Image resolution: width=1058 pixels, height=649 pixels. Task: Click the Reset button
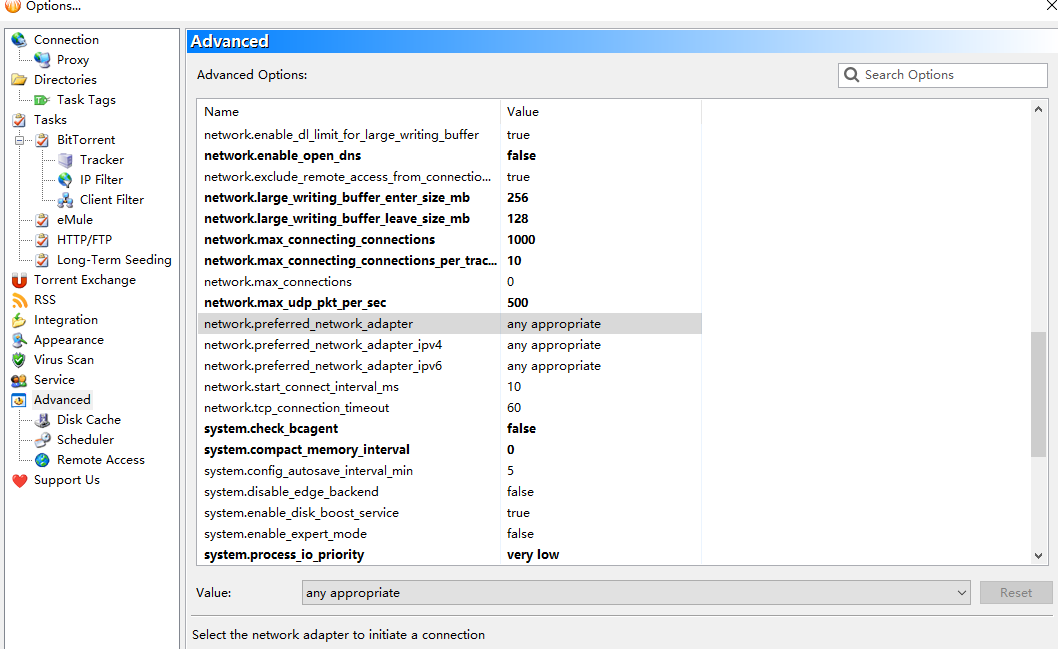pos(1015,593)
